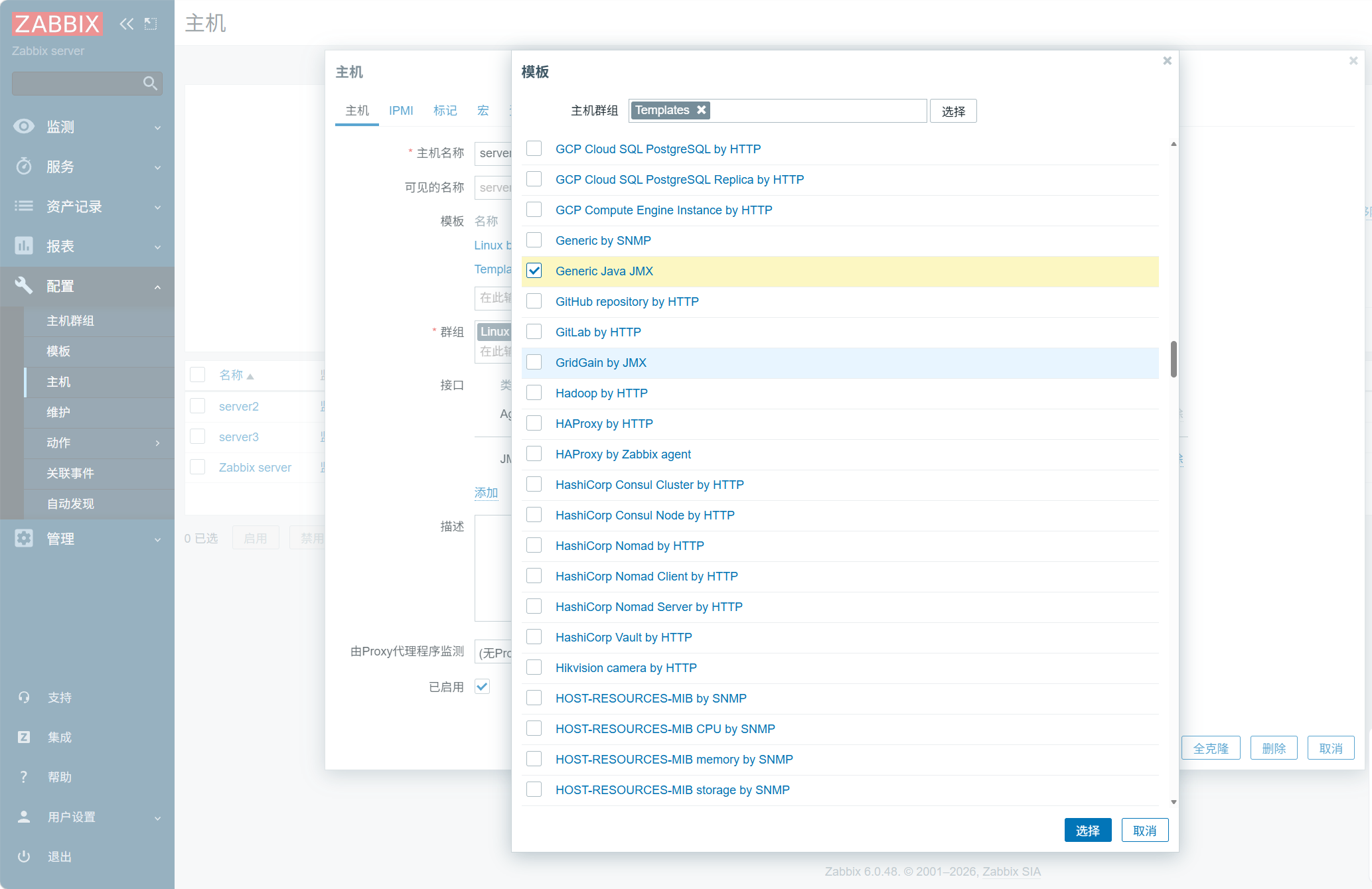Click the Zabbix logo
This screenshot has width=1372, height=889.
pyautogui.click(x=57, y=24)
